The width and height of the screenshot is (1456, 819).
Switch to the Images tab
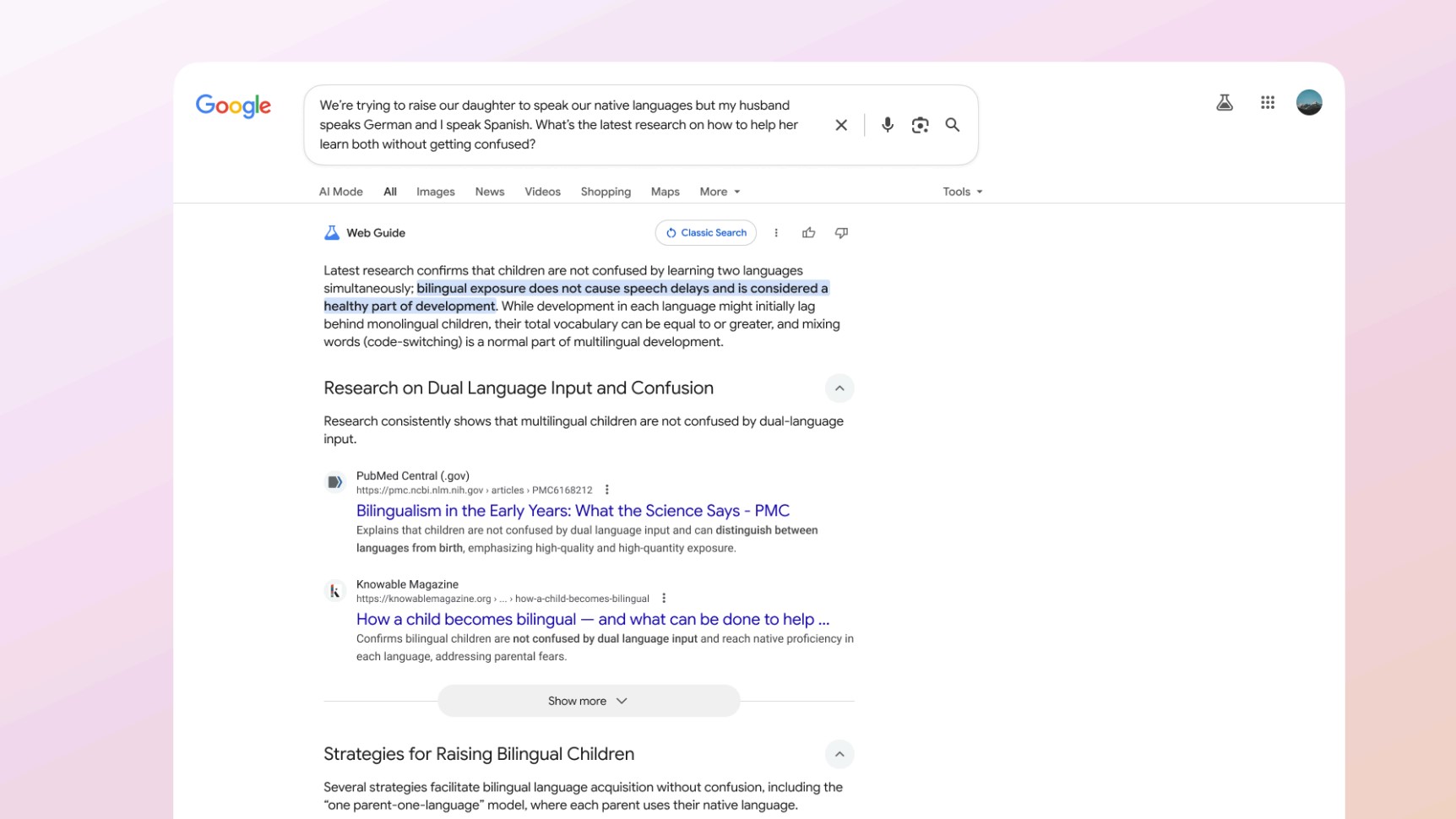435,192
